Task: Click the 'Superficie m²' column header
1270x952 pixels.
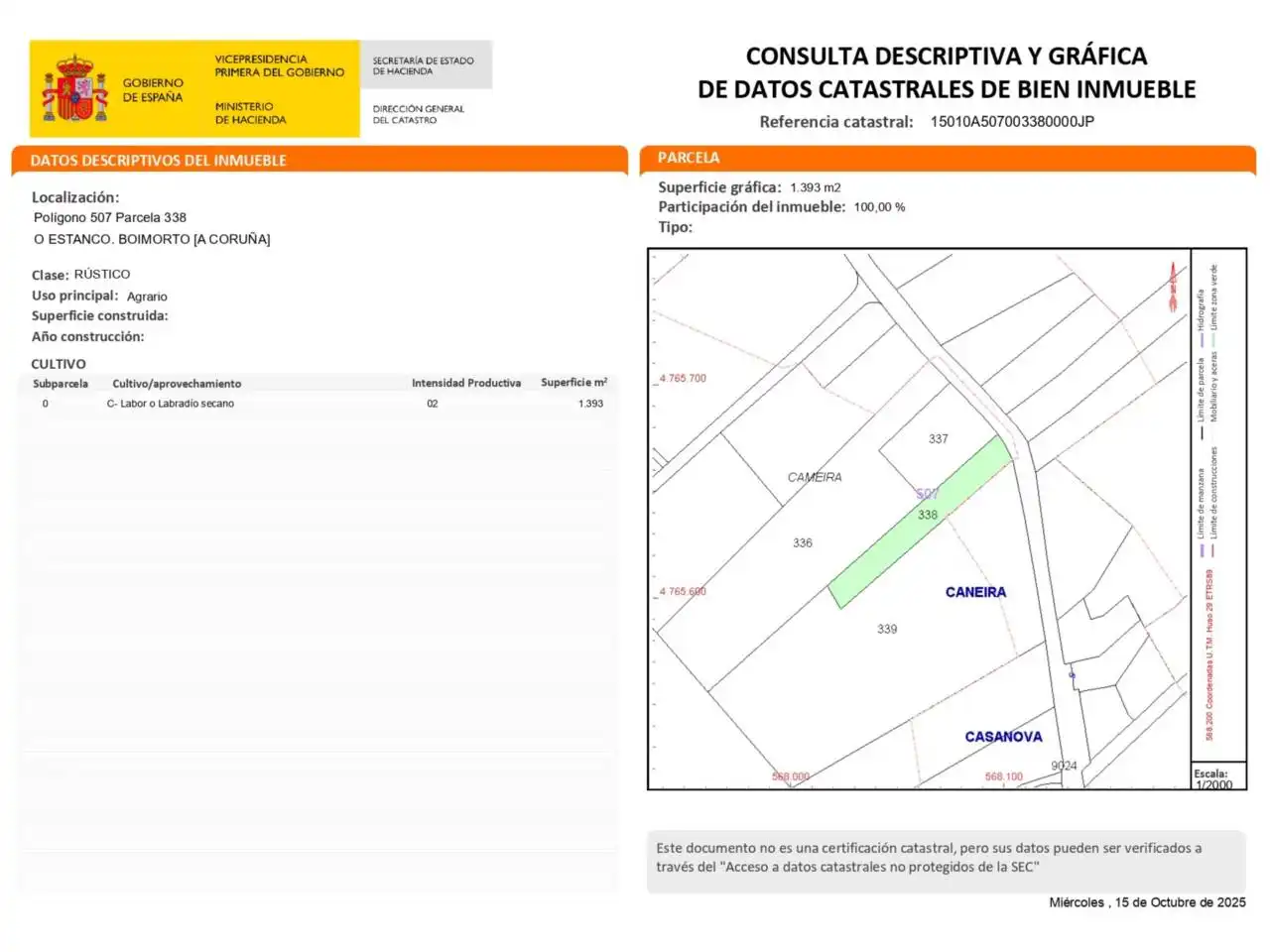Action: 574,383
